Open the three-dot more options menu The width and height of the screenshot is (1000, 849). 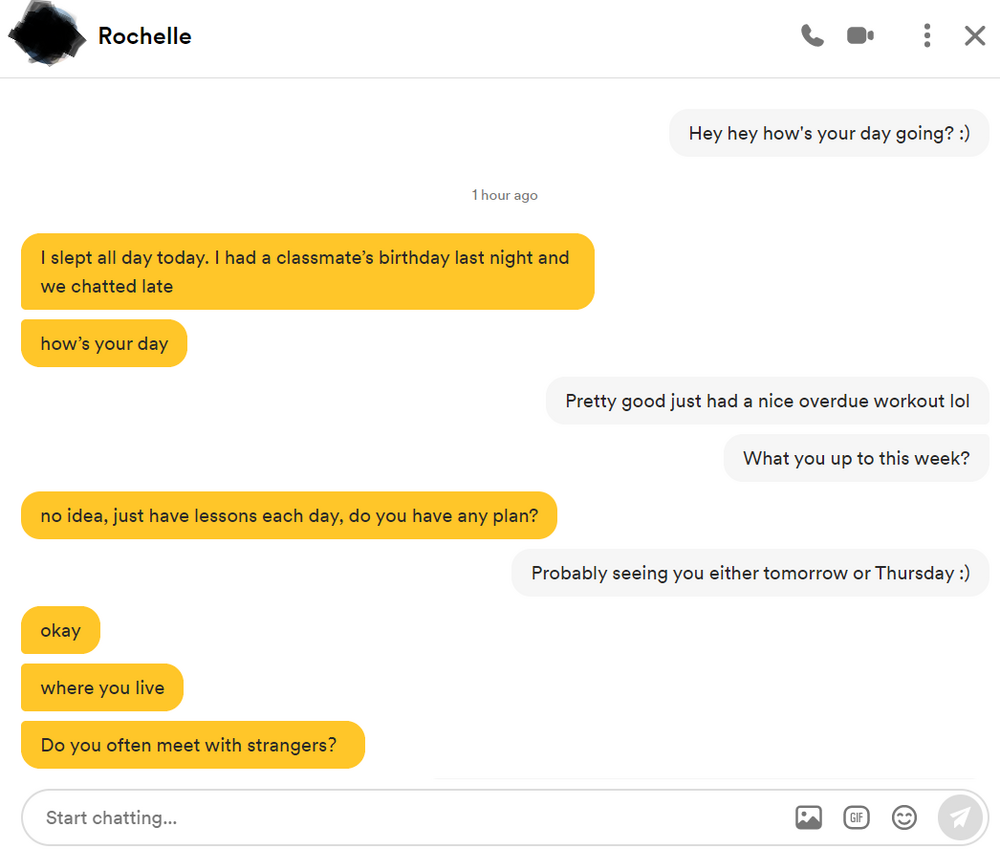927,36
